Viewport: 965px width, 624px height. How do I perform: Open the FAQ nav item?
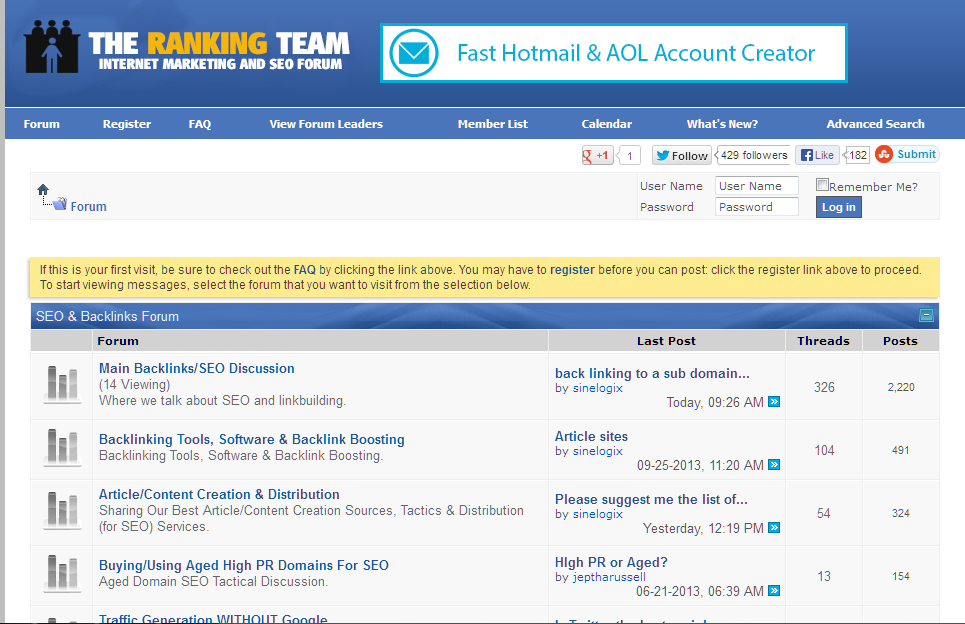199,124
